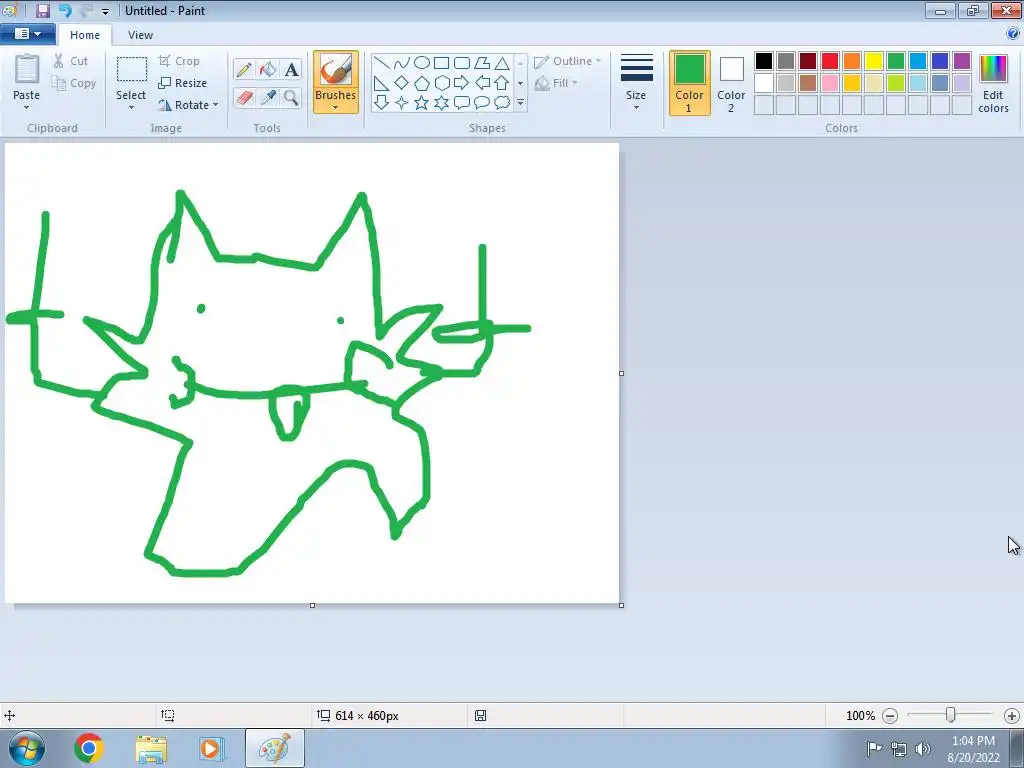The image size is (1024, 768).
Task: Select the Line shape
Action: (x=381, y=63)
